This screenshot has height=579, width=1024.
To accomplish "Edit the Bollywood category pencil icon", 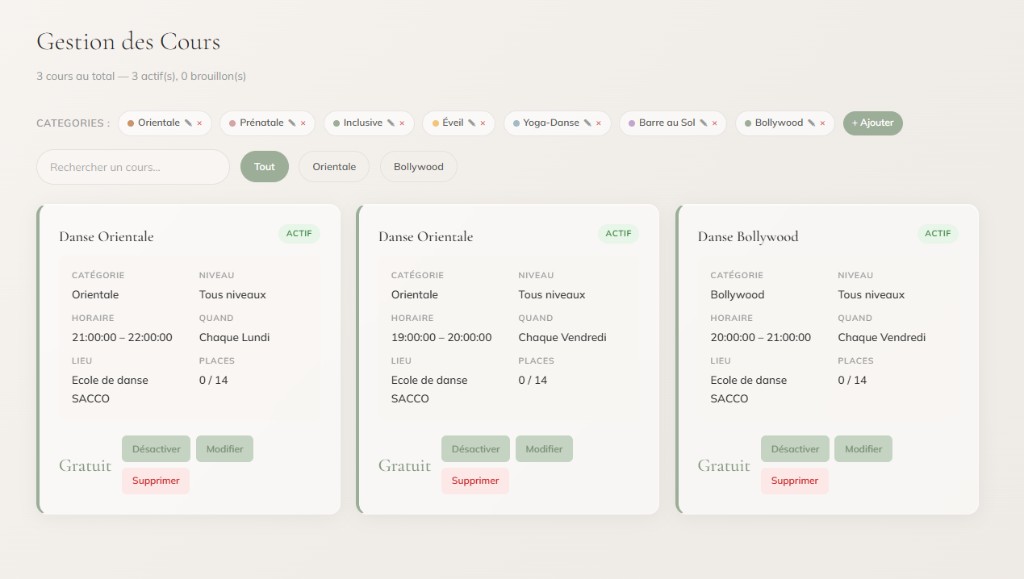I will pos(811,123).
